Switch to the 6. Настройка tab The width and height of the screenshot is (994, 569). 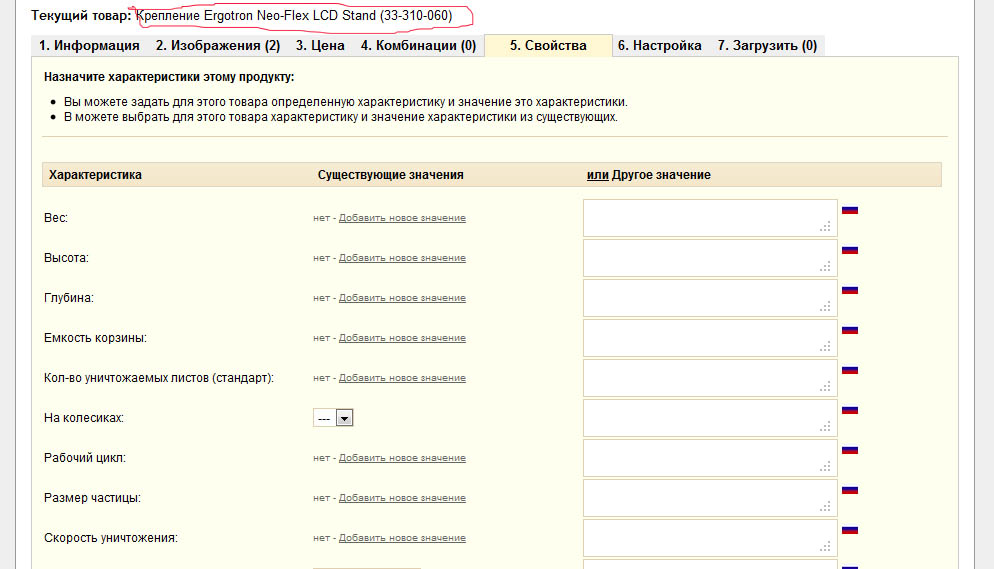[659, 46]
